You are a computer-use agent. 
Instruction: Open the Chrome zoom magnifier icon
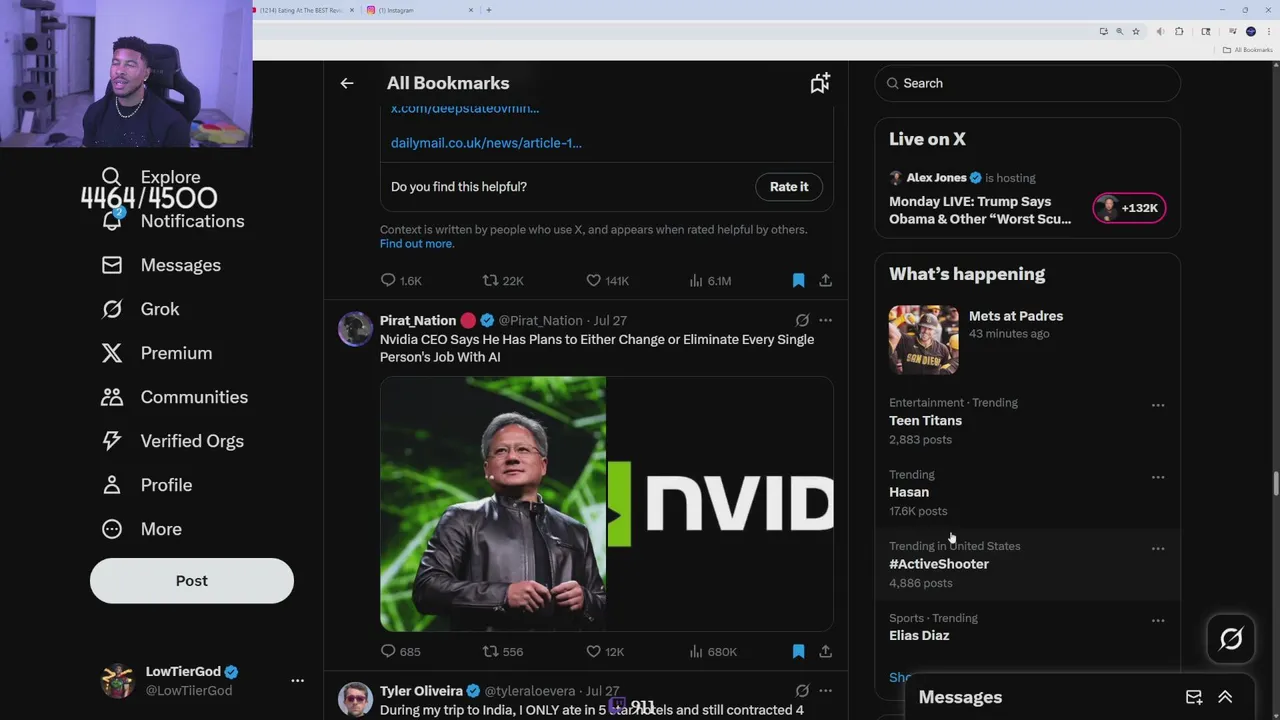pos(1119,31)
